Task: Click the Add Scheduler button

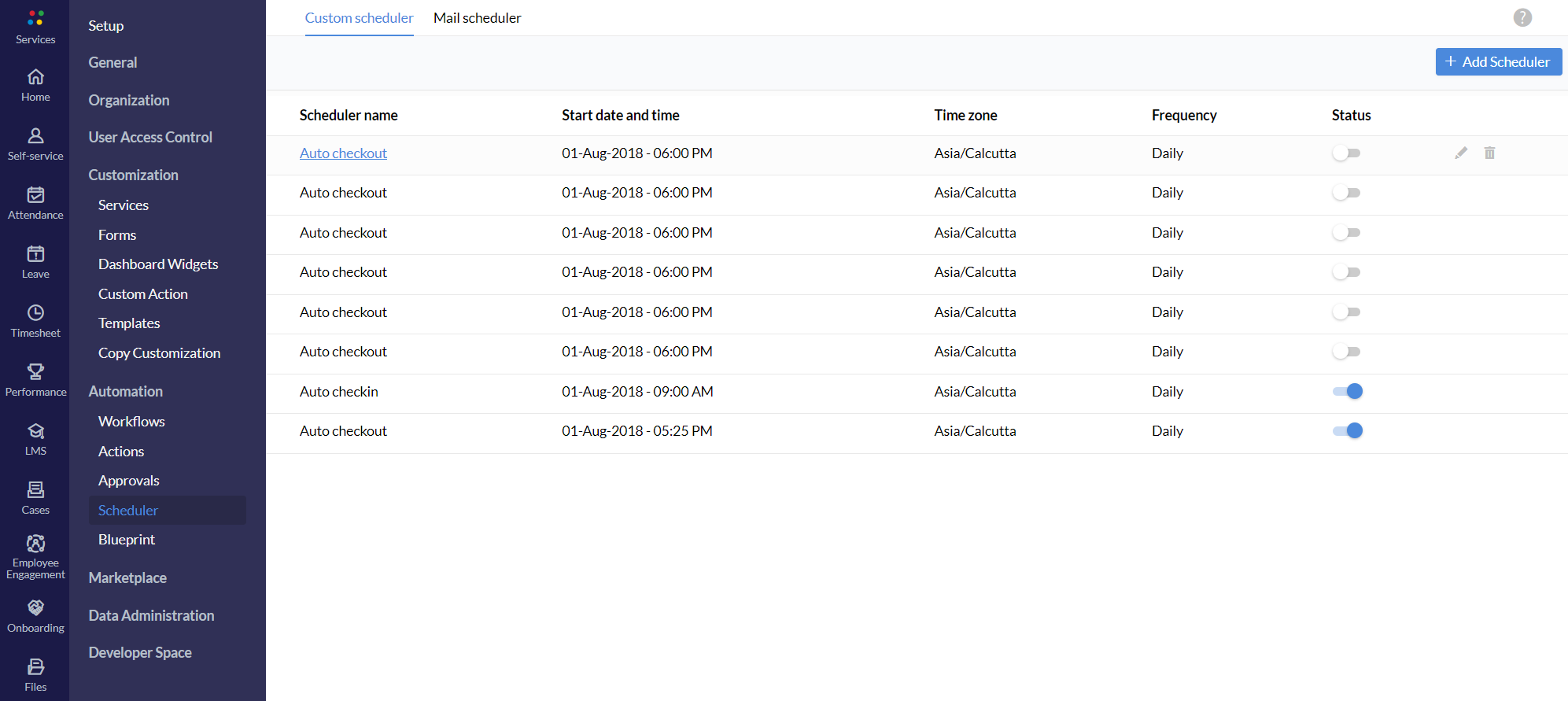Action: tap(1499, 62)
